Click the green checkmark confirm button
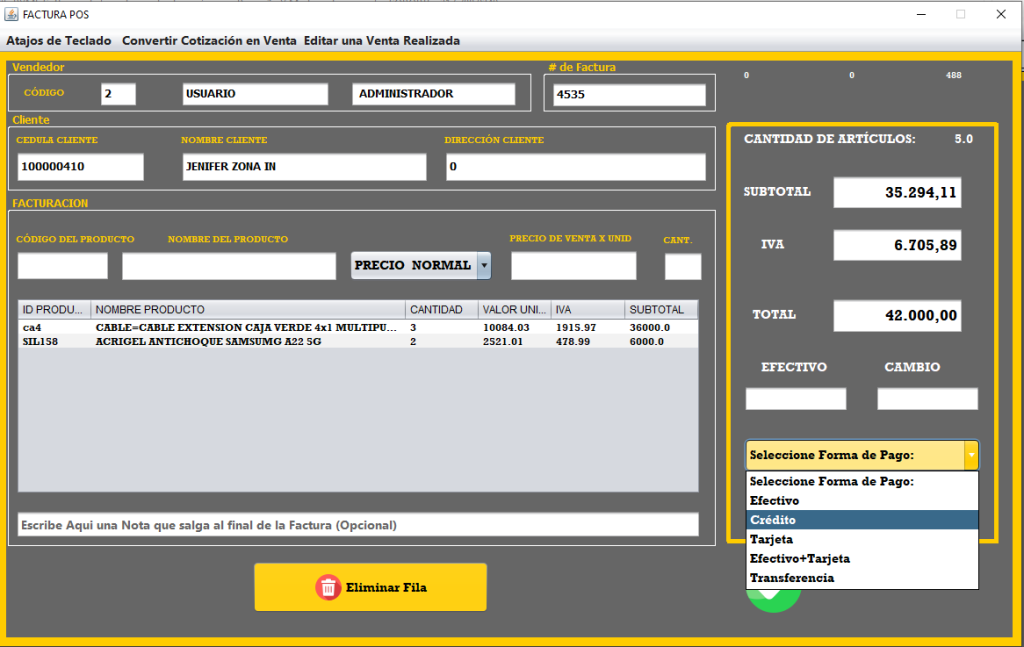1024x647 pixels. 773,600
